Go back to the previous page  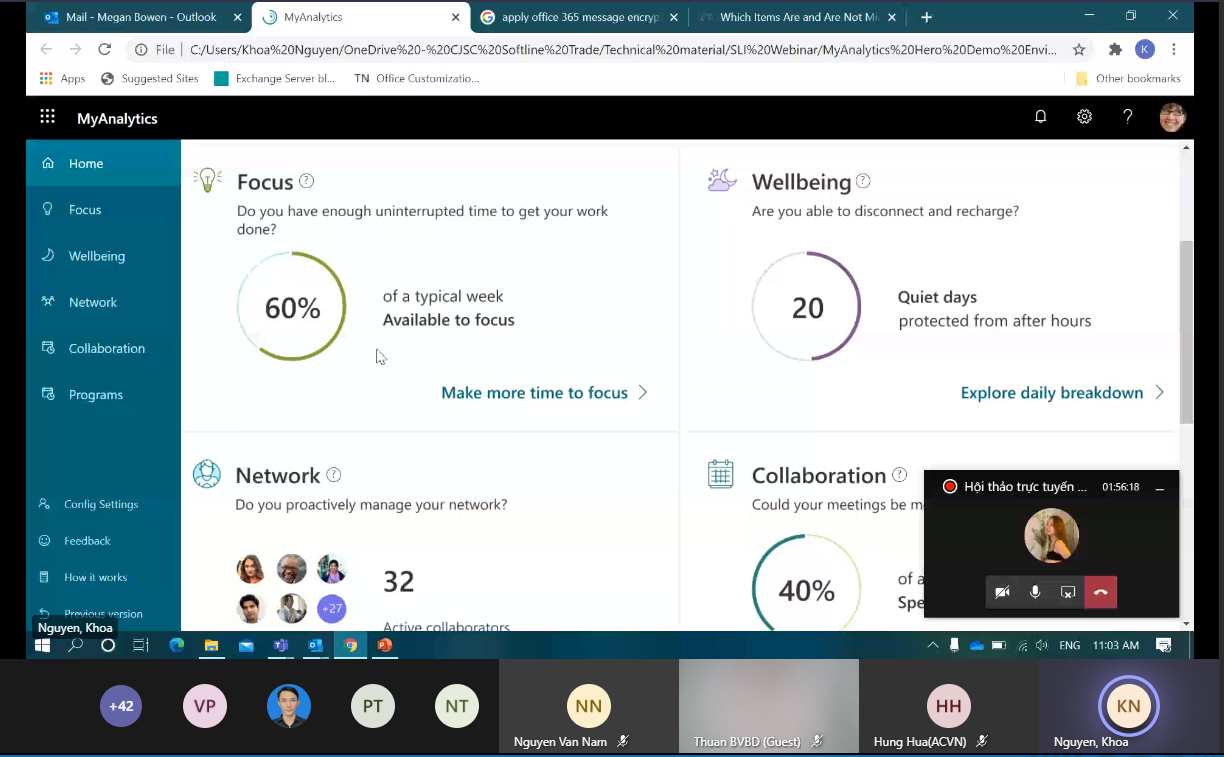pos(46,49)
